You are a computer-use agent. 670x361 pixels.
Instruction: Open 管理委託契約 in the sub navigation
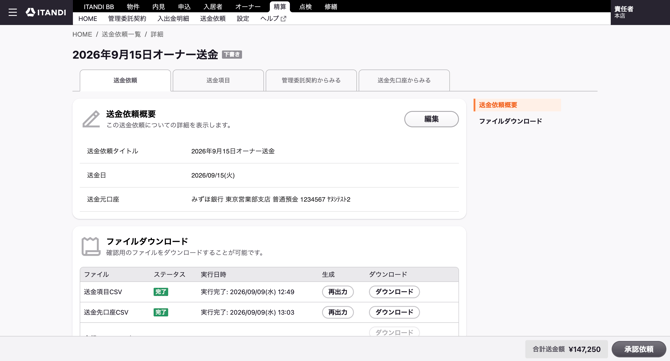pyautogui.click(x=127, y=19)
